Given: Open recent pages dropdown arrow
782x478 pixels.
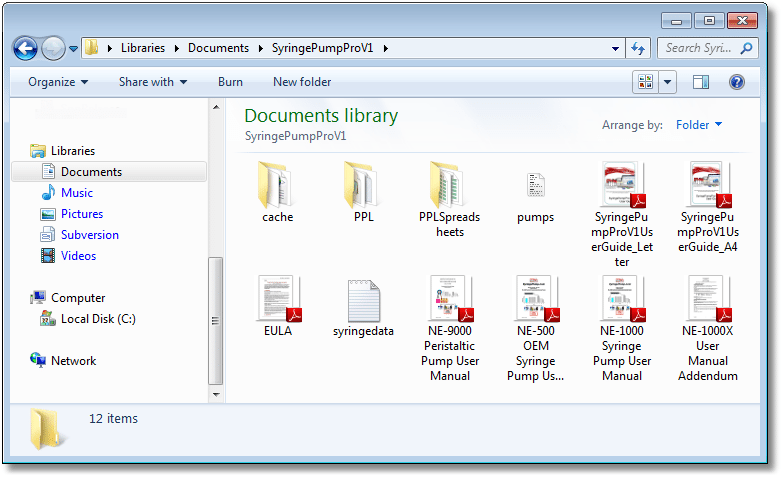Looking at the screenshot, I should pos(73,49).
